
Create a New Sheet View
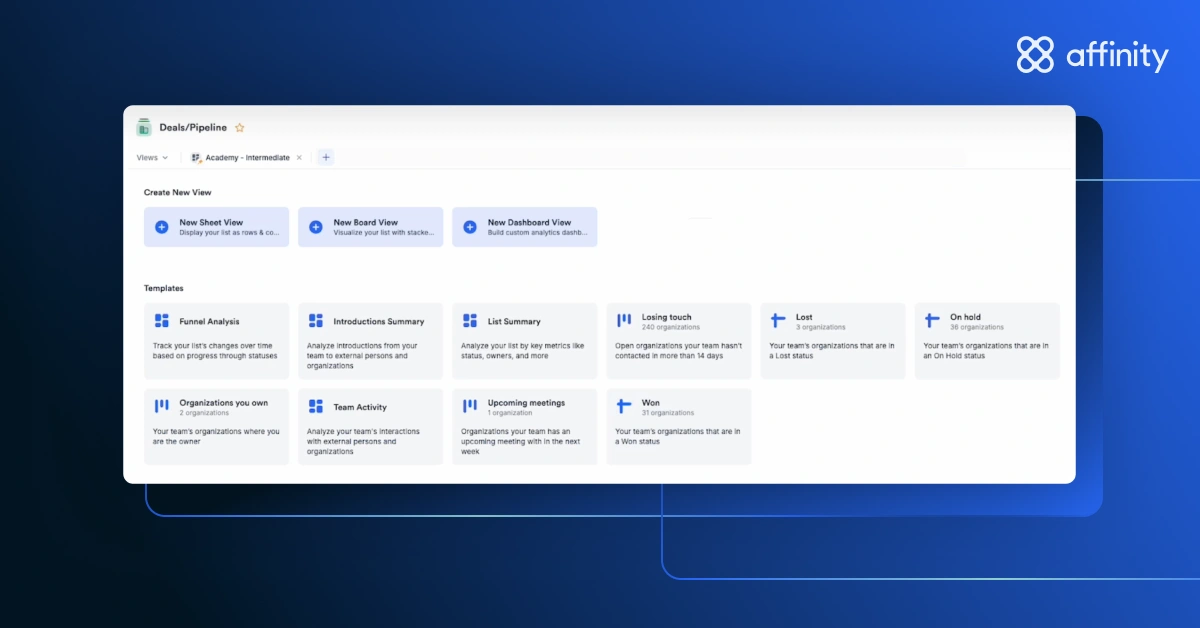[x=216, y=227]
